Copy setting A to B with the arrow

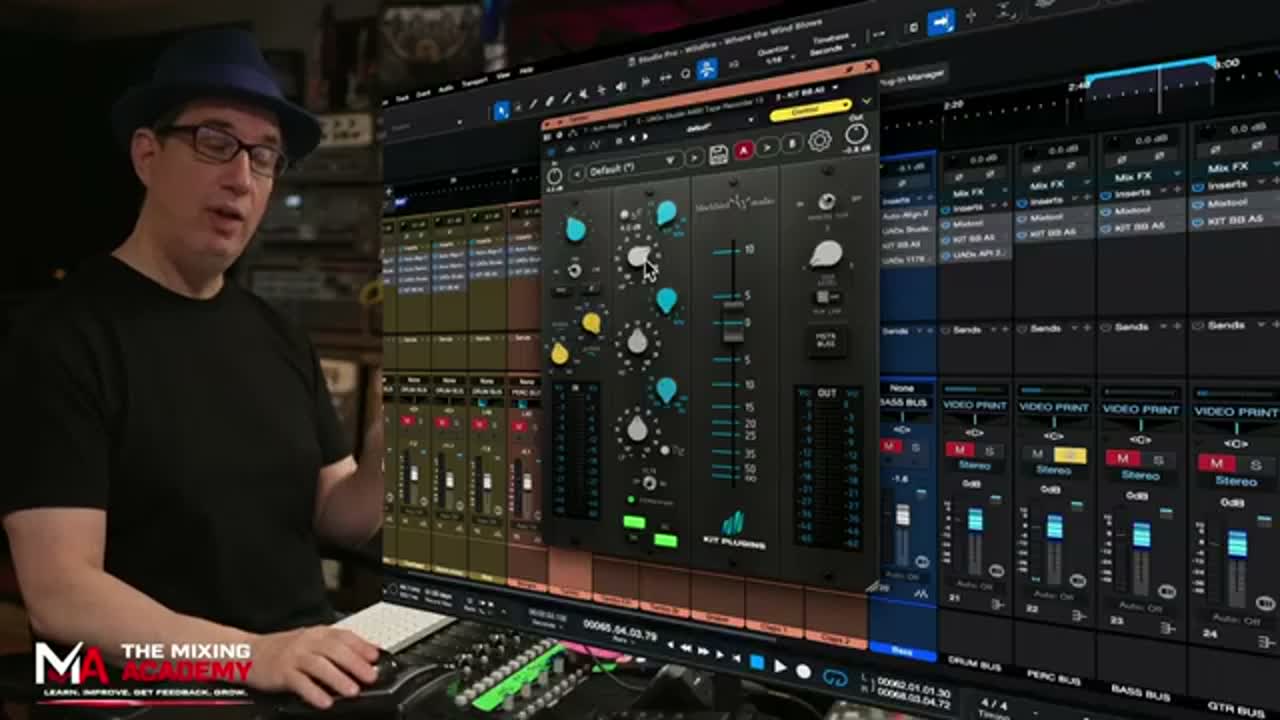[768, 147]
